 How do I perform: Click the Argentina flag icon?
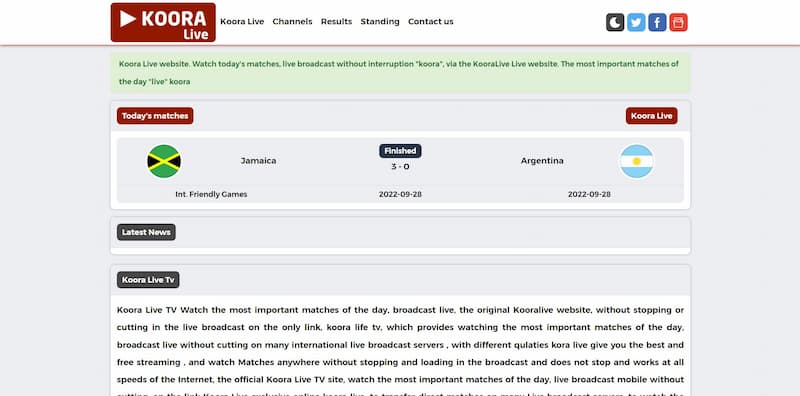click(636, 161)
